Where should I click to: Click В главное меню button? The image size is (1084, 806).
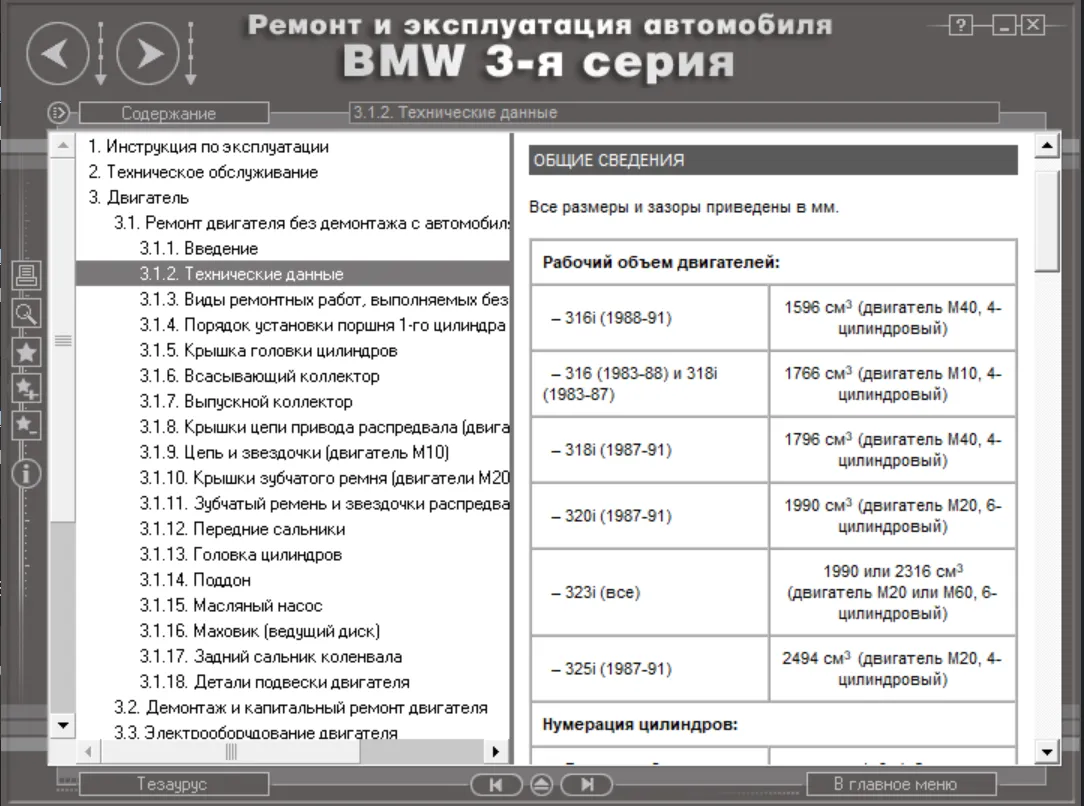tap(895, 785)
